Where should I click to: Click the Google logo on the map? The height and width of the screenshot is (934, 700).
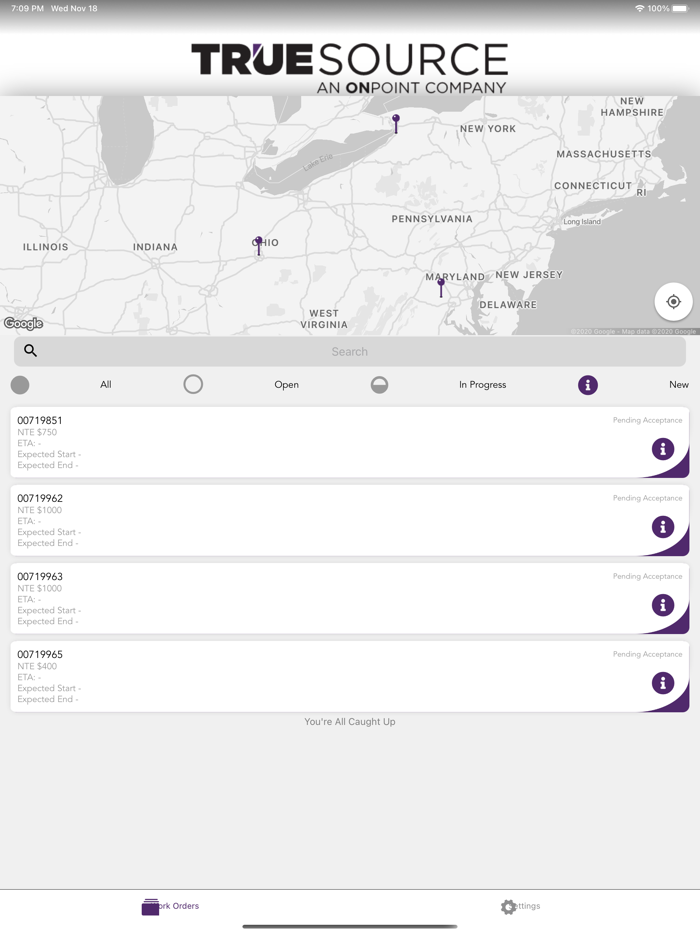tap(23, 323)
